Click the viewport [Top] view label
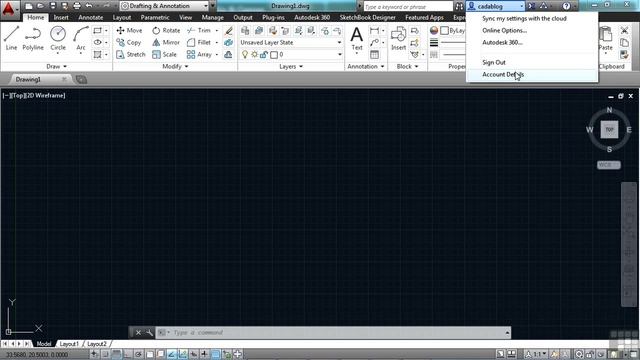The image size is (640, 360). tap(18, 96)
